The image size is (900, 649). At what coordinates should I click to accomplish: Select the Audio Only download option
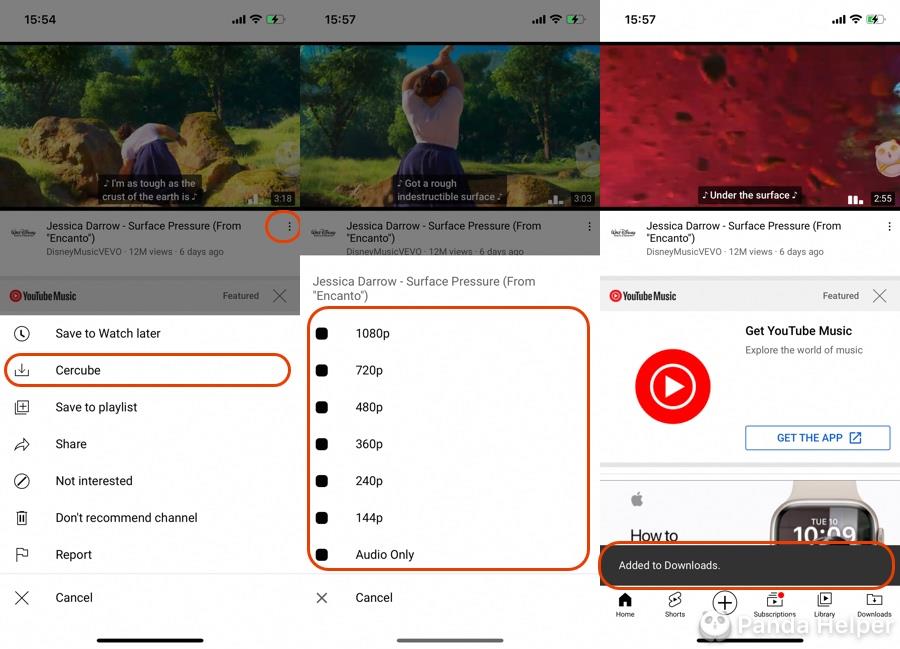(449, 554)
